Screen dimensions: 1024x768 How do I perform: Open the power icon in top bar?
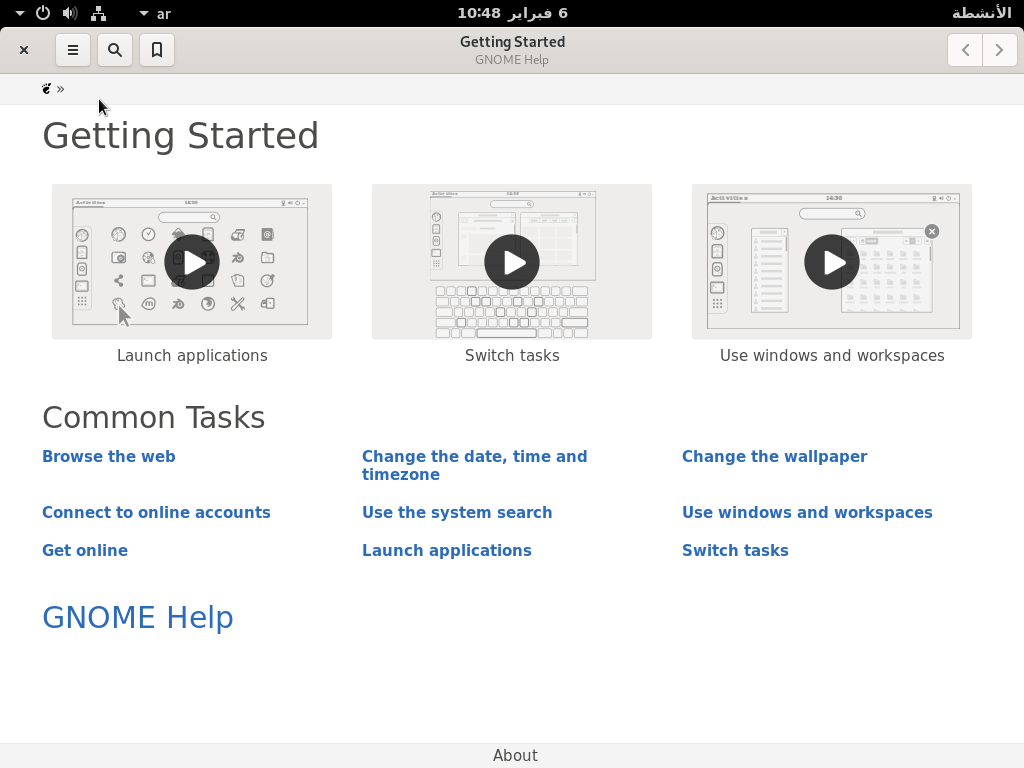tap(42, 13)
